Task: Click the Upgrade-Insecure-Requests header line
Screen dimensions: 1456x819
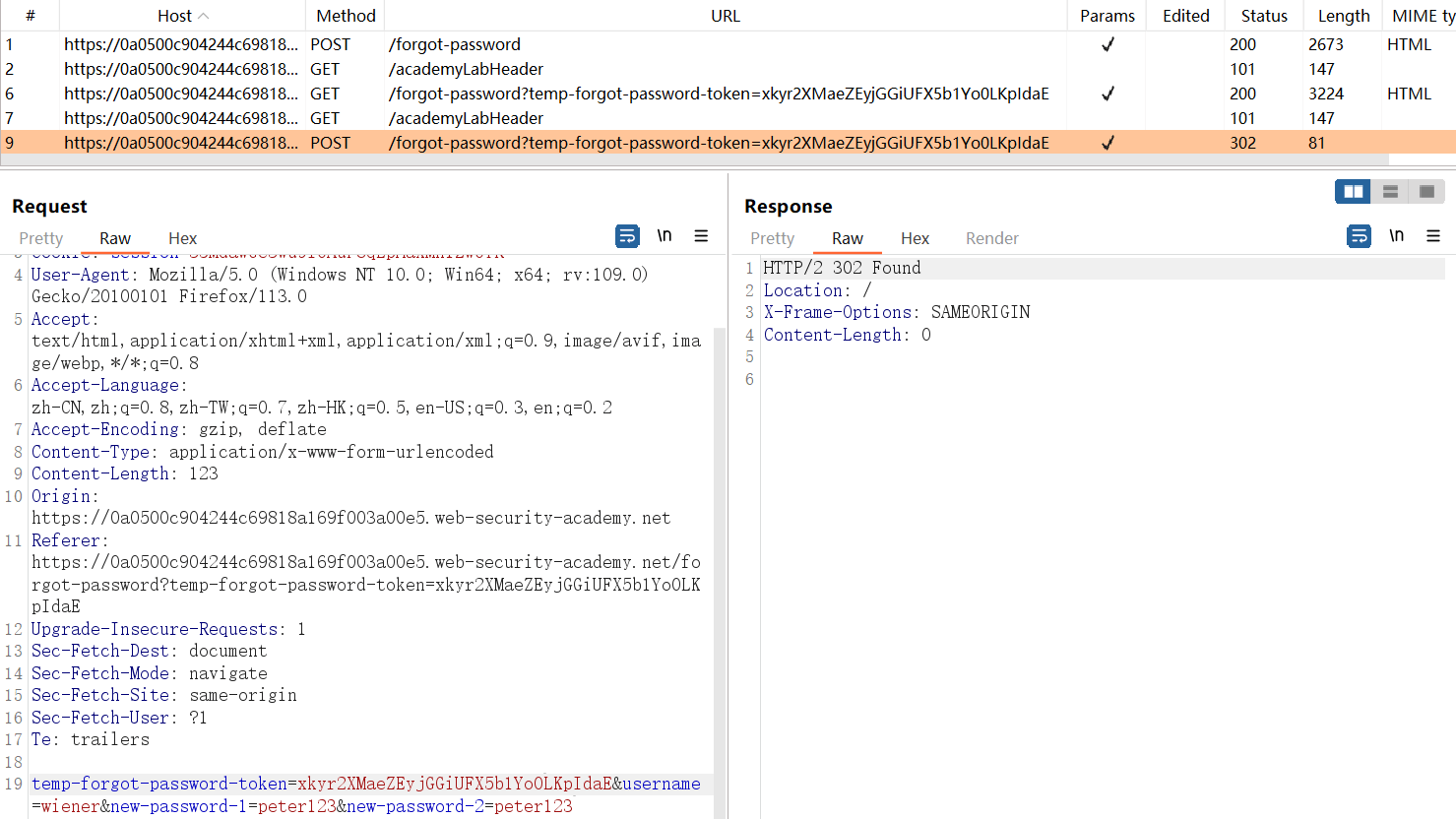Action: (x=168, y=629)
